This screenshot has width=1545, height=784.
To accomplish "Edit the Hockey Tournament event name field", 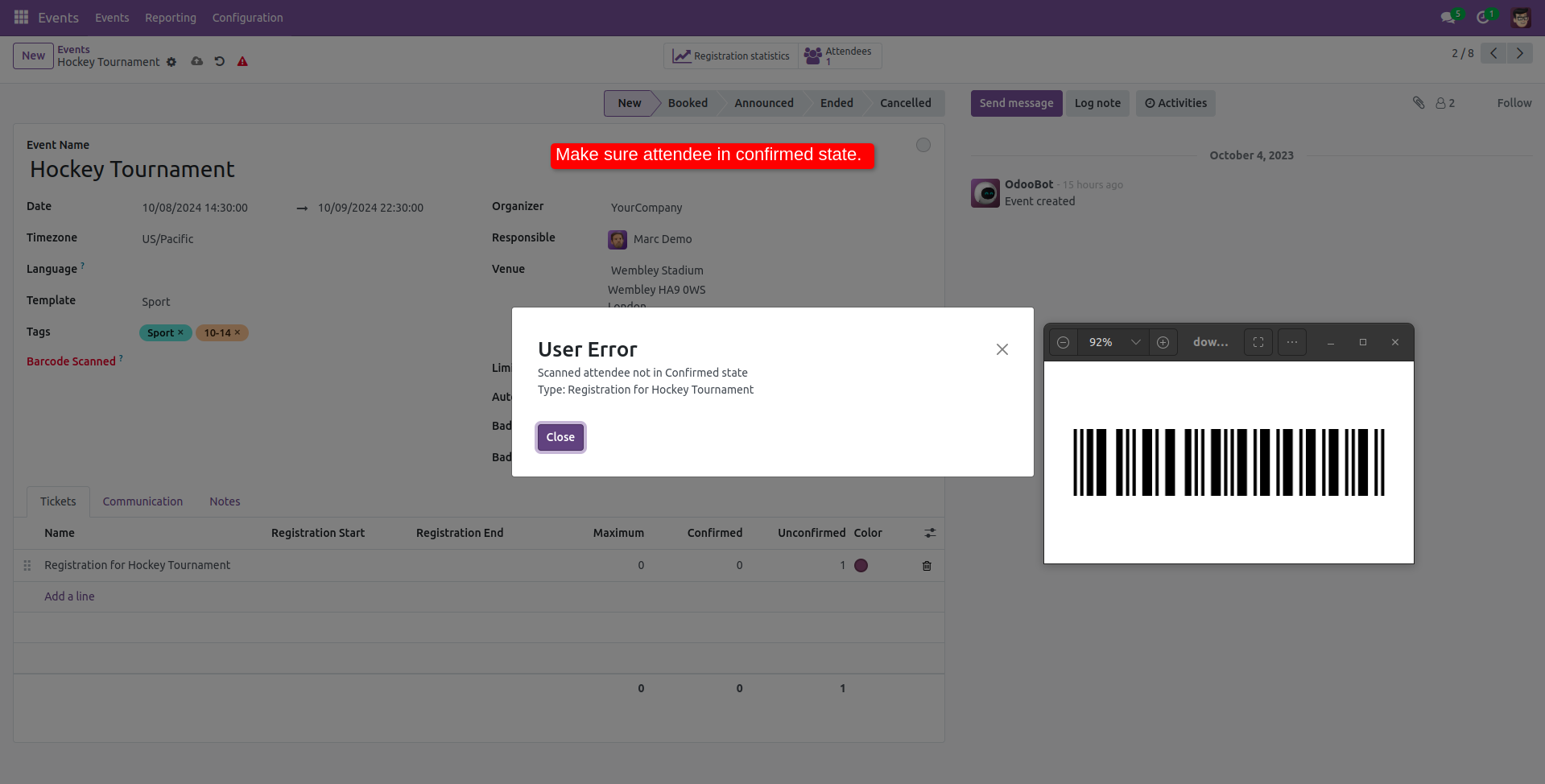I will tap(132, 169).
